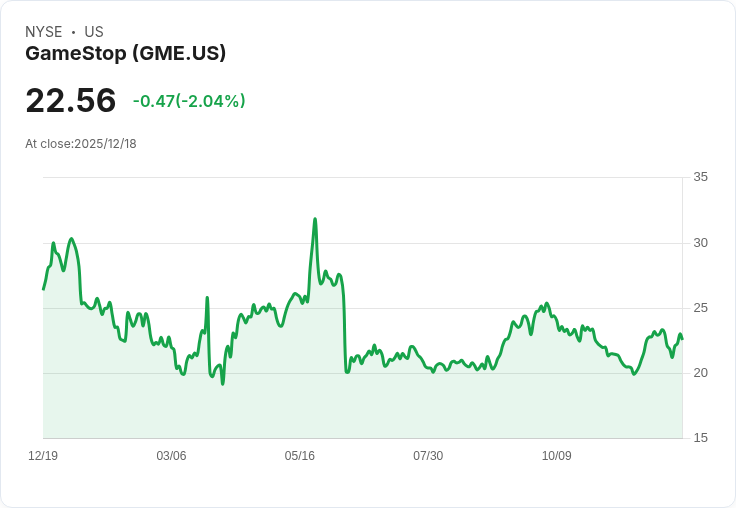
Task: Click the 30 label on the price axis
Action: pos(700,243)
